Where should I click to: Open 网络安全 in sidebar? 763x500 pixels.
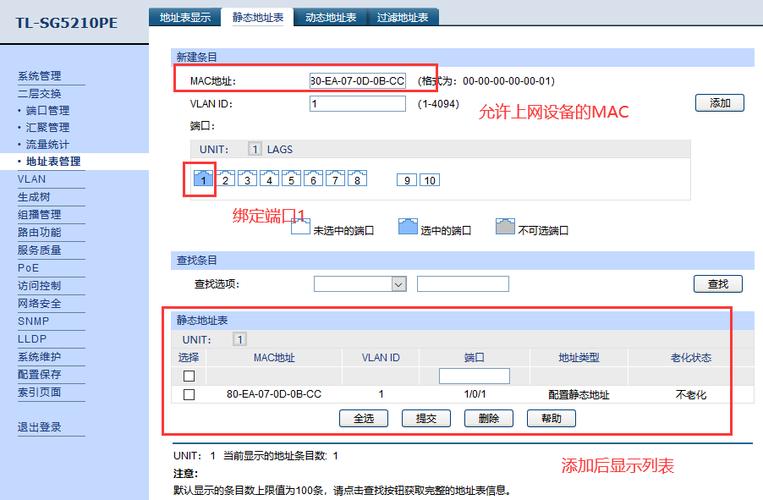(39, 304)
